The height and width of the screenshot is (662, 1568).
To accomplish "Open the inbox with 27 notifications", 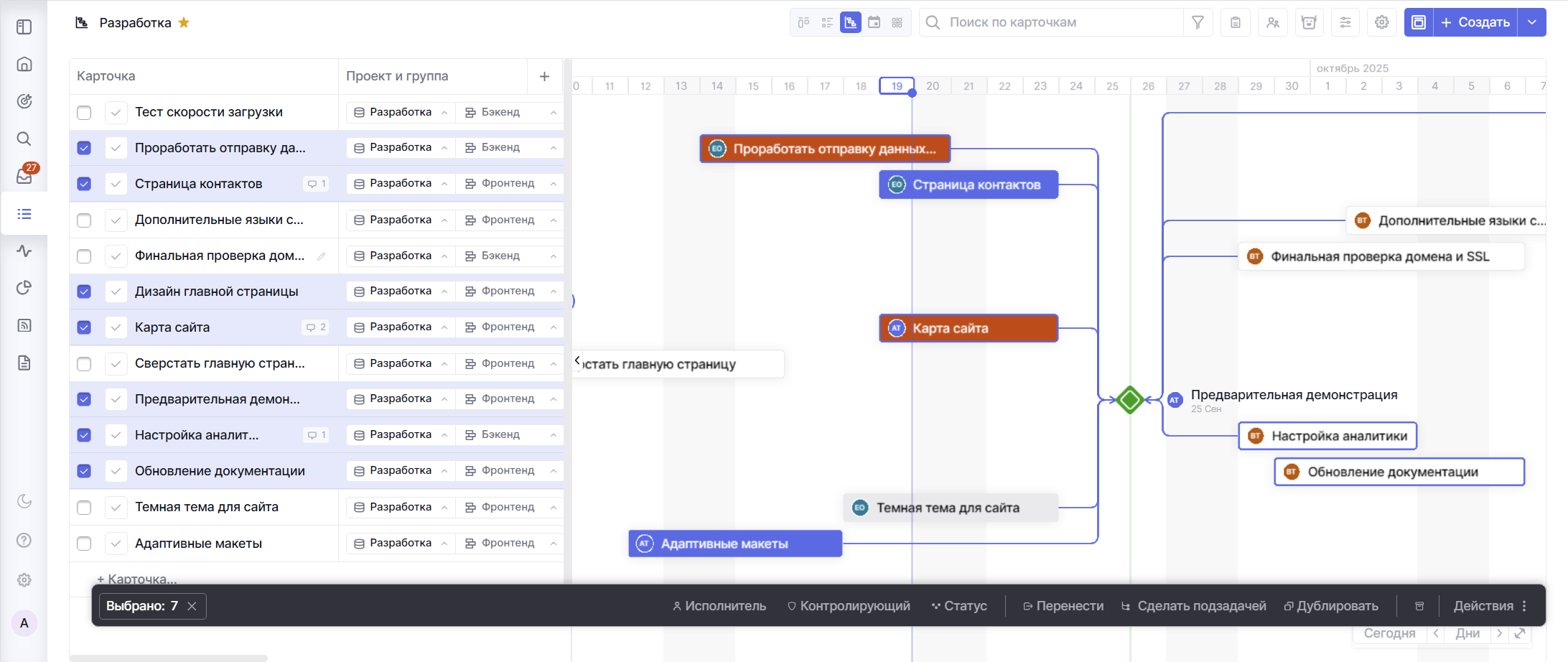I will 24,175.
